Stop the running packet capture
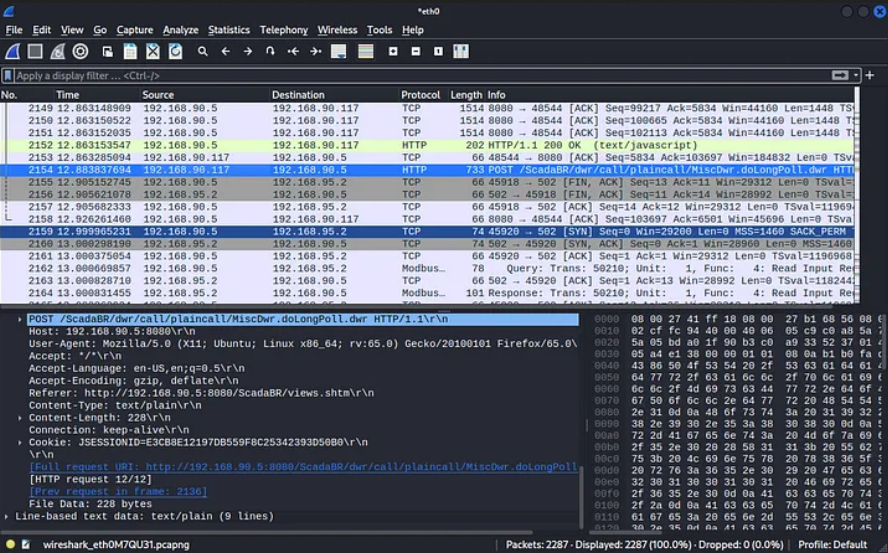Screen dimensions: 888x553 [35, 51]
